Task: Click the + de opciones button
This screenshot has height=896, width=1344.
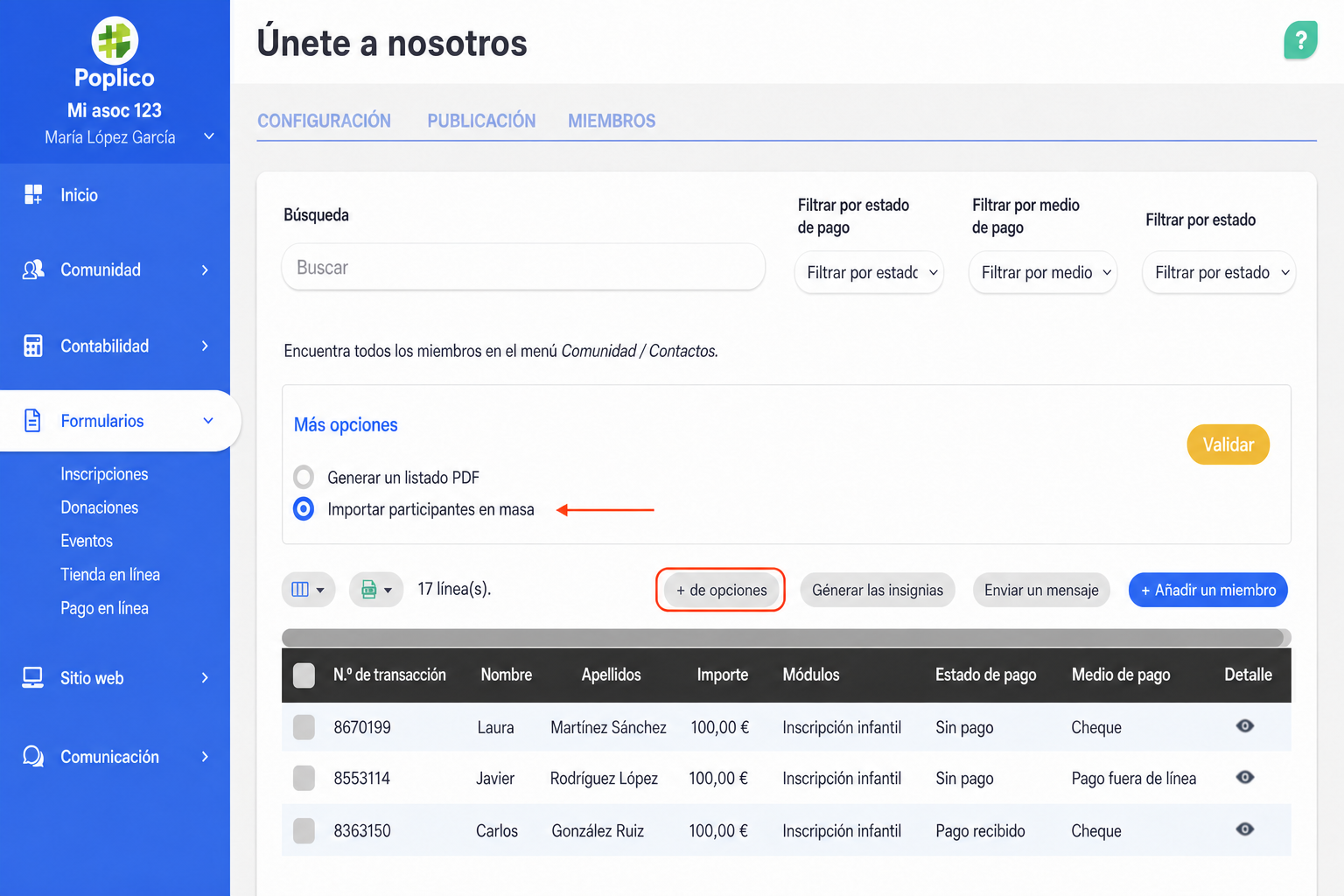Action: (x=721, y=590)
